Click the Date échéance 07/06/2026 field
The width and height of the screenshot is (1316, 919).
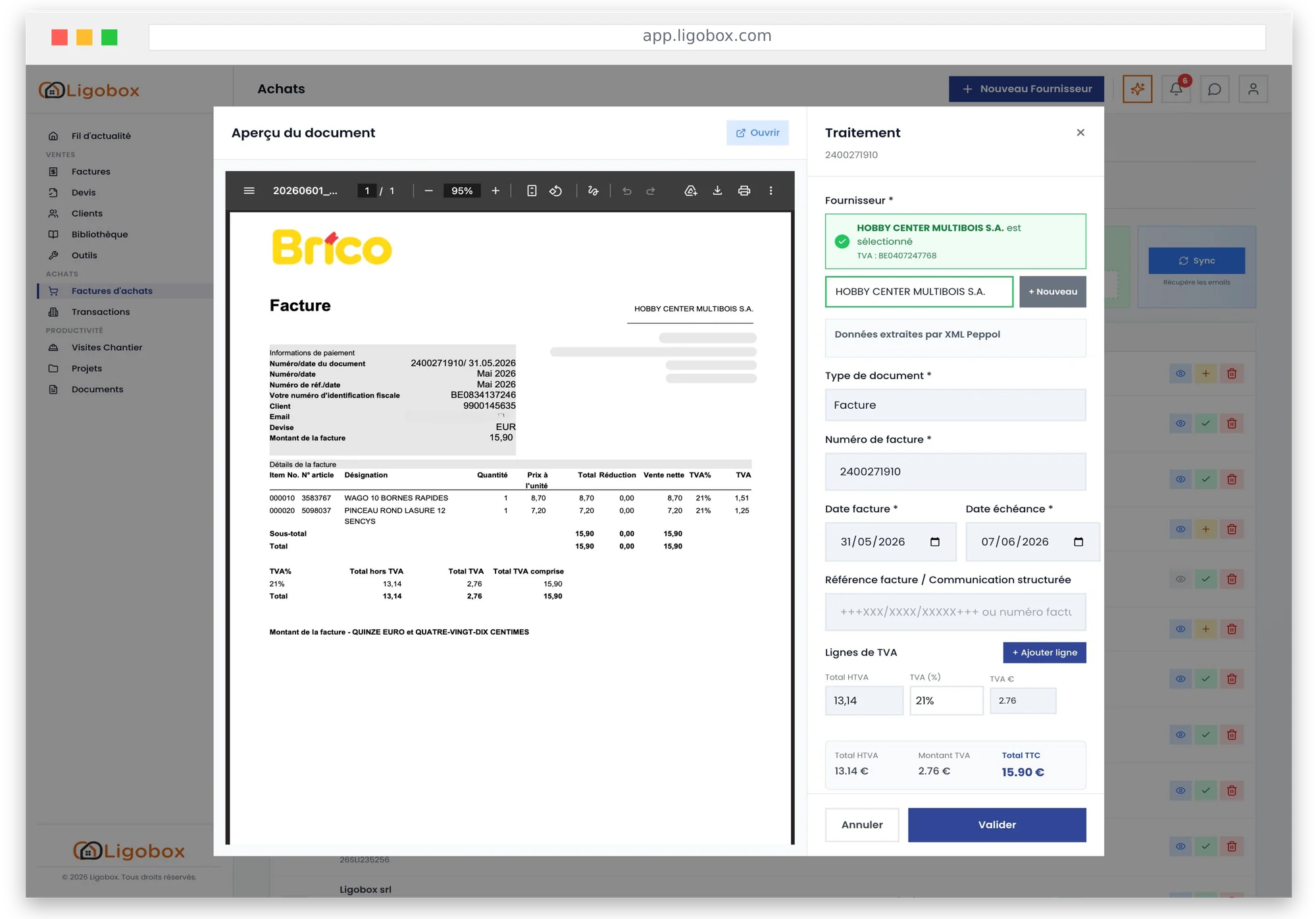1032,542
